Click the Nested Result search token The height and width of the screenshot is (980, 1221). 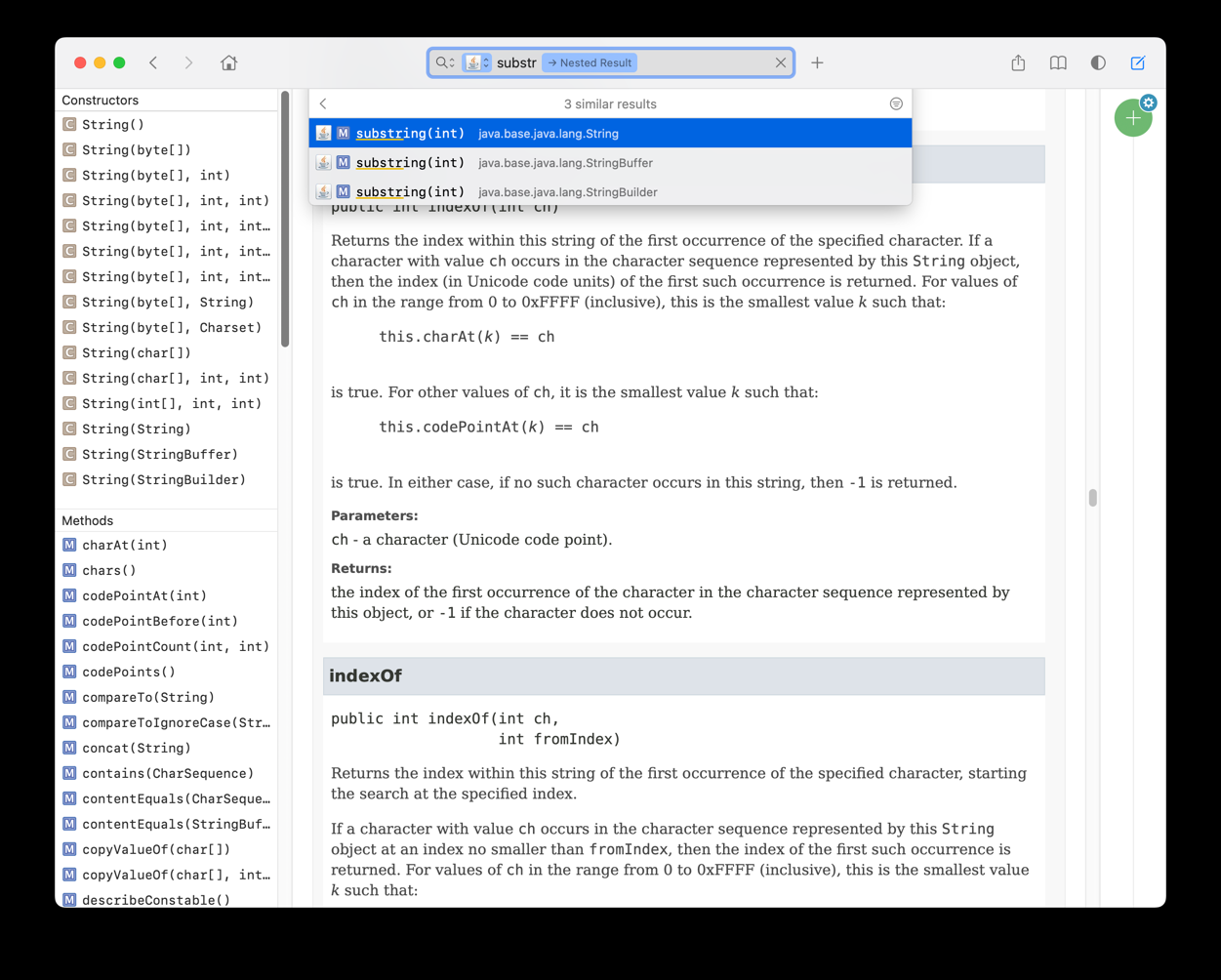(x=590, y=62)
